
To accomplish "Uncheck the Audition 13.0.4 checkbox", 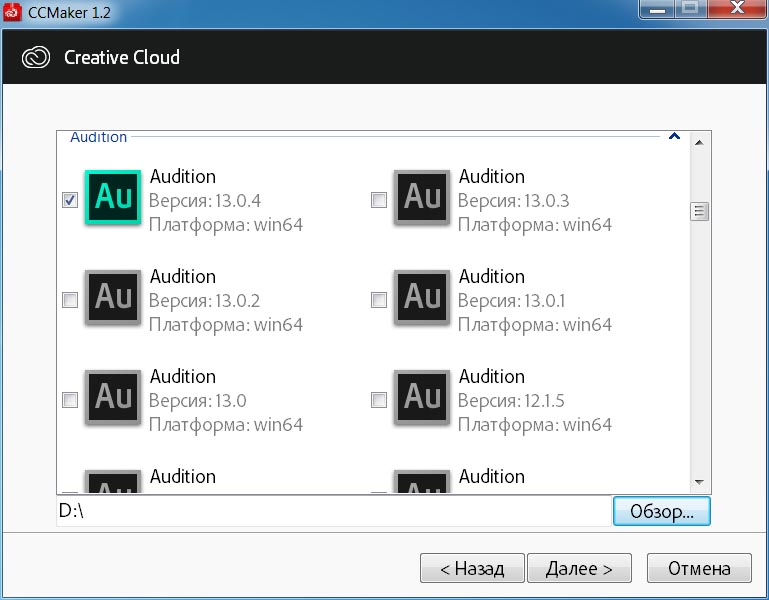I will [x=70, y=200].
